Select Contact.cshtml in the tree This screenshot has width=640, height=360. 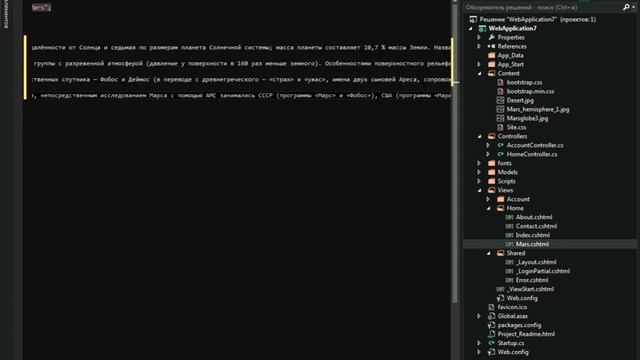536,226
